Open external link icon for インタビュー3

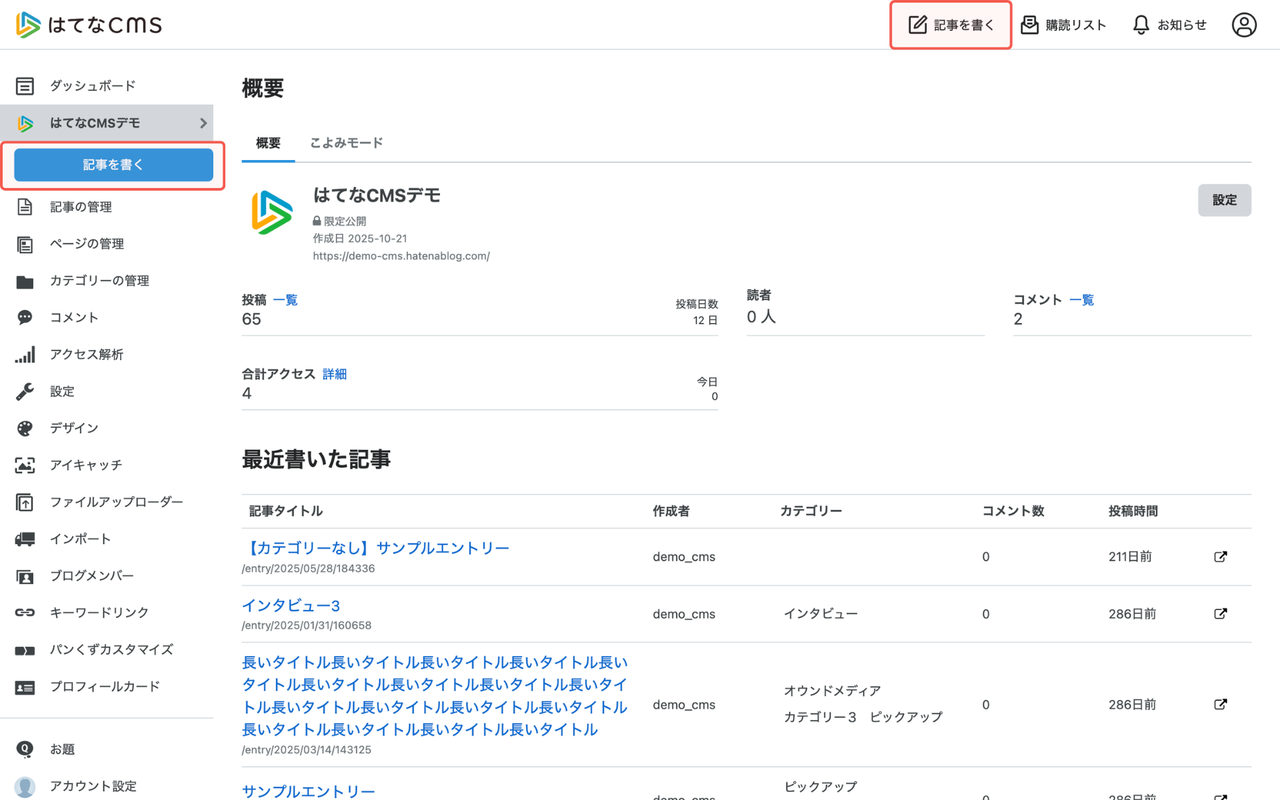[x=1220, y=613]
